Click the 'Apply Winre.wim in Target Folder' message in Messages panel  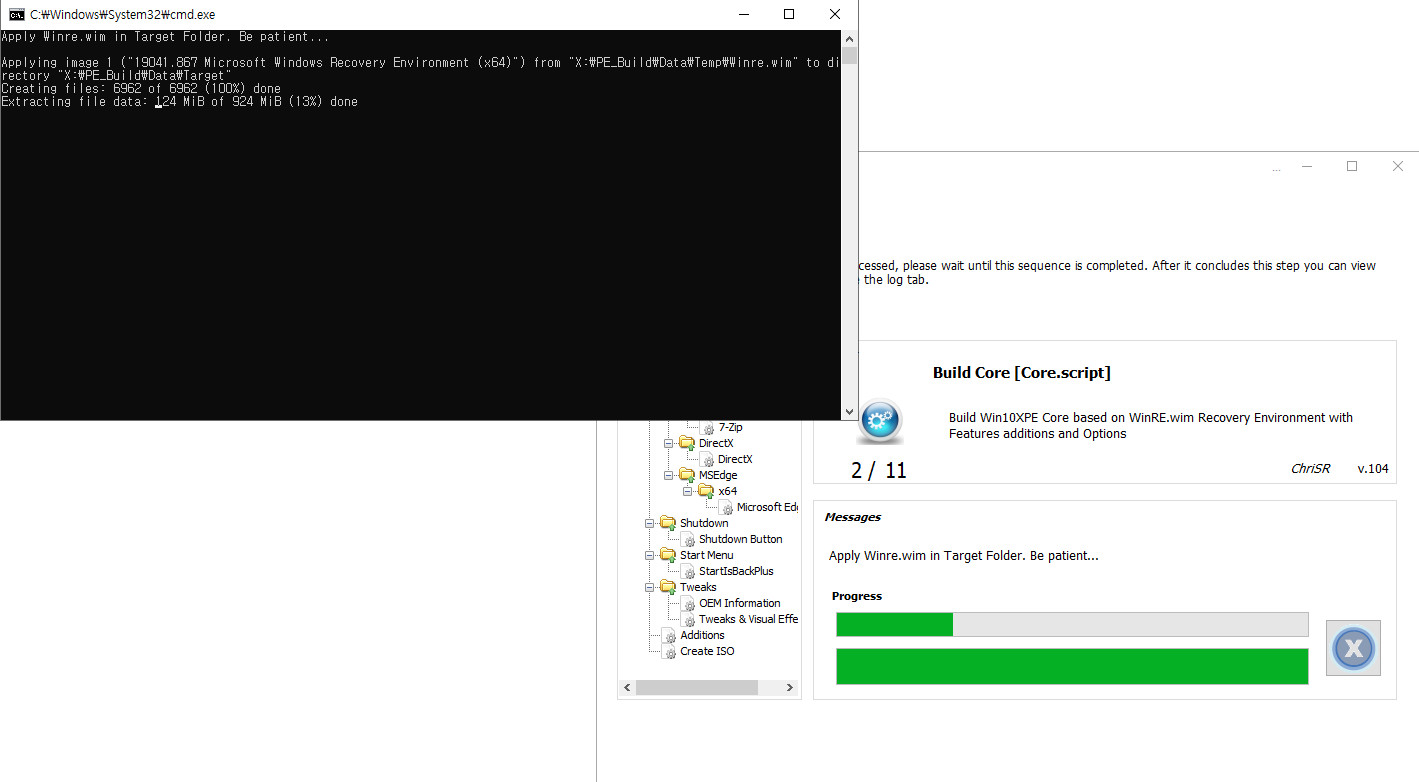[x=964, y=556]
